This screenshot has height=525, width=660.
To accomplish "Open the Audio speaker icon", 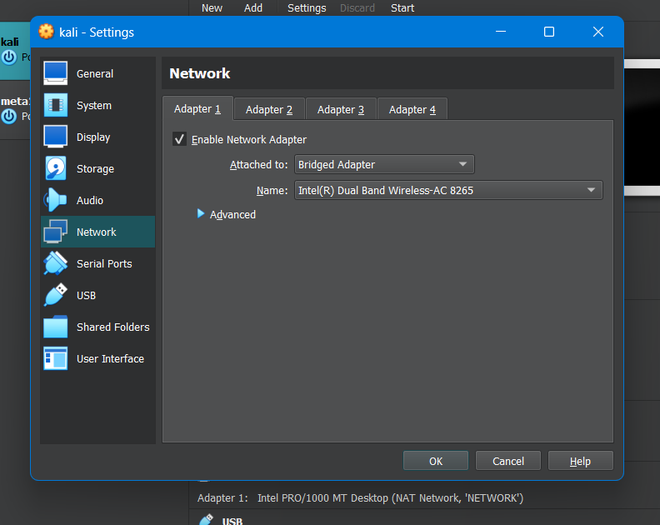I will click(56, 200).
